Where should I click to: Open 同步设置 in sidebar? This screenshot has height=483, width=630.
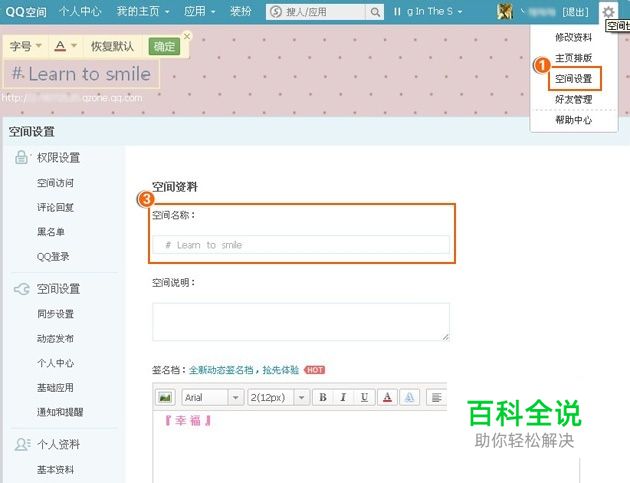(x=55, y=314)
